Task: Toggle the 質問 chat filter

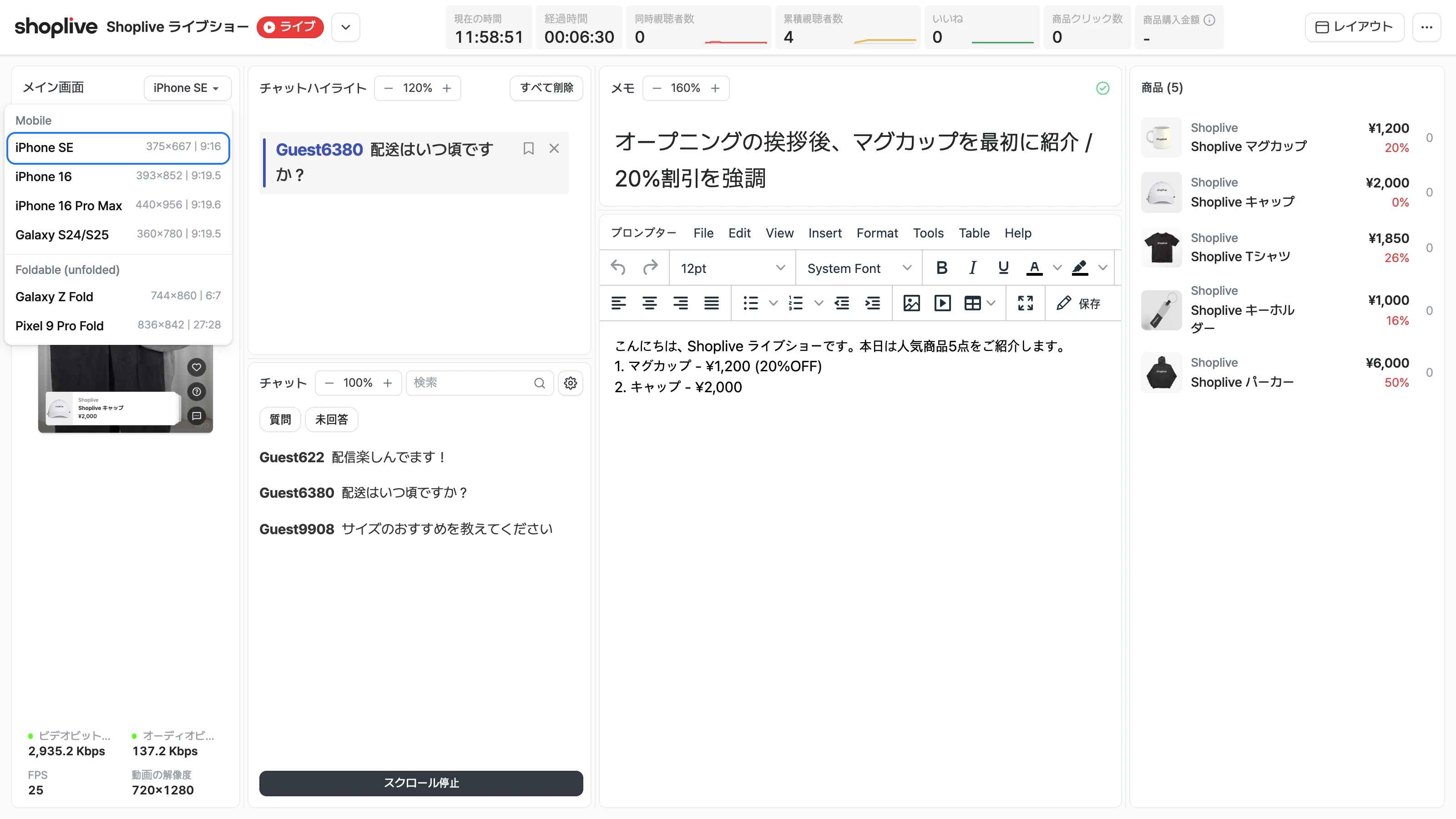Action: (280, 420)
